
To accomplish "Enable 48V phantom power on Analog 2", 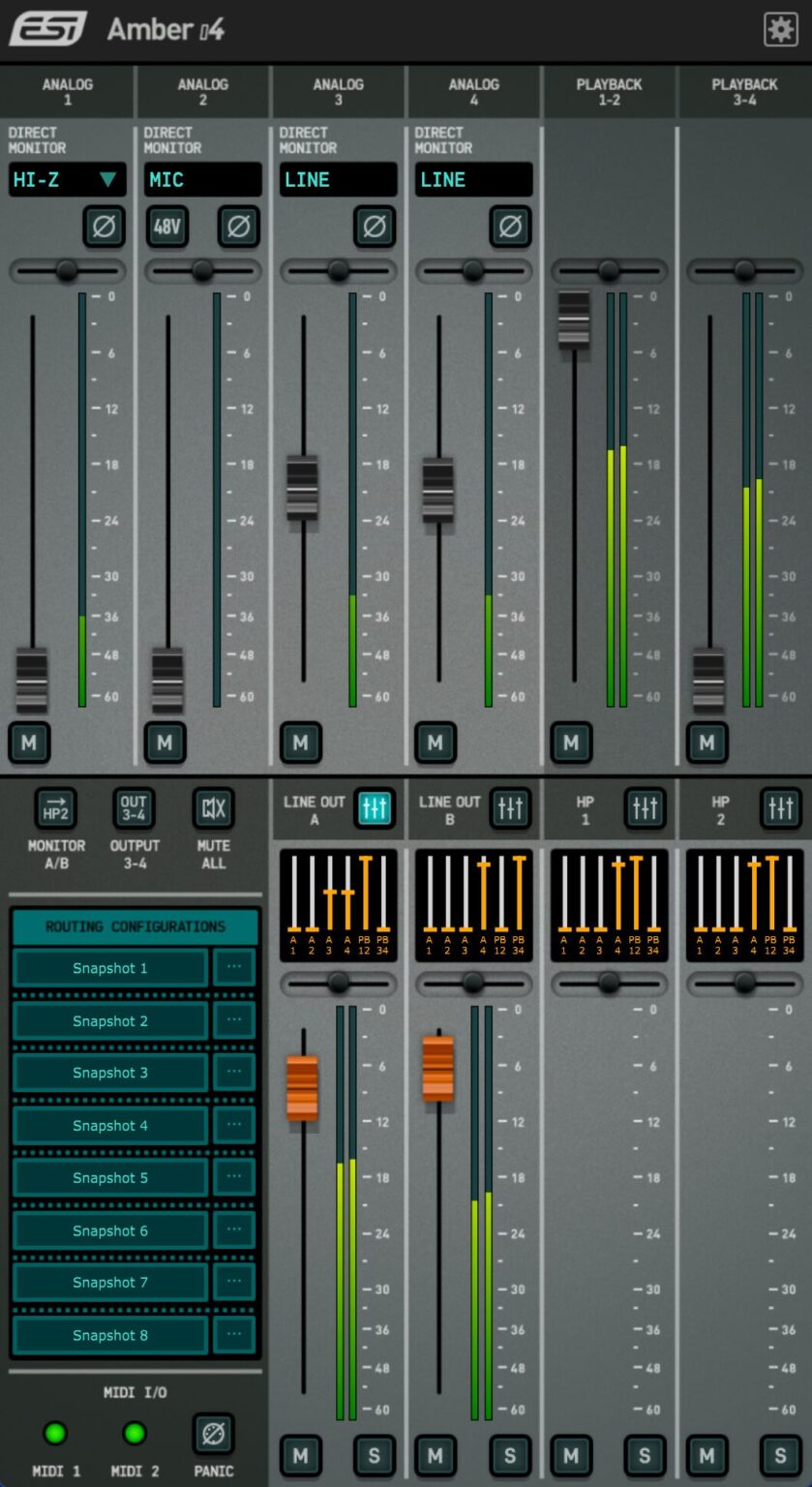I will click(x=166, y=228).
